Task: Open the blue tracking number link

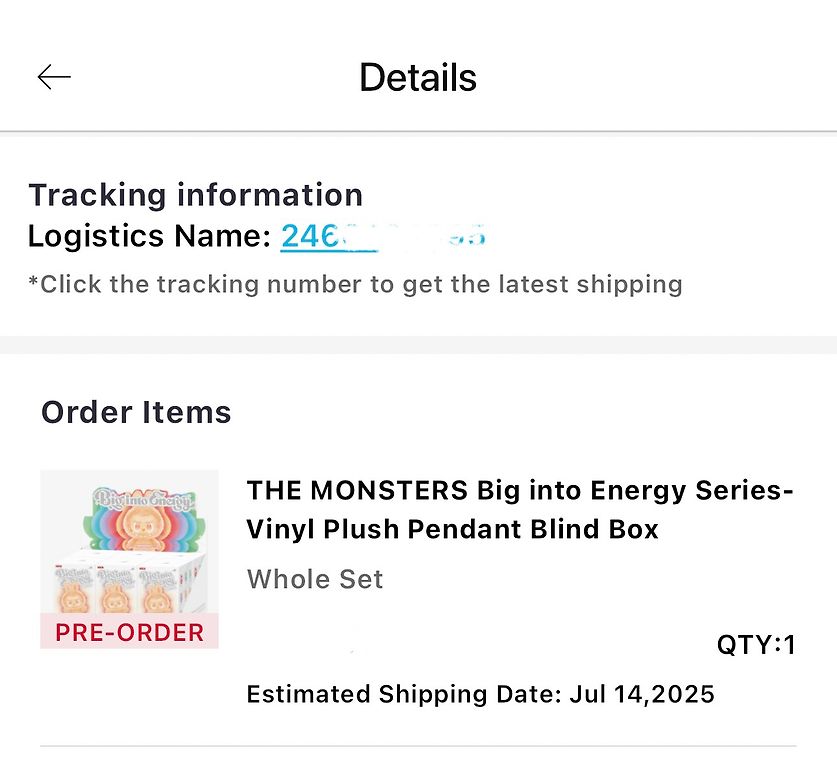Action: coord(312,236)
